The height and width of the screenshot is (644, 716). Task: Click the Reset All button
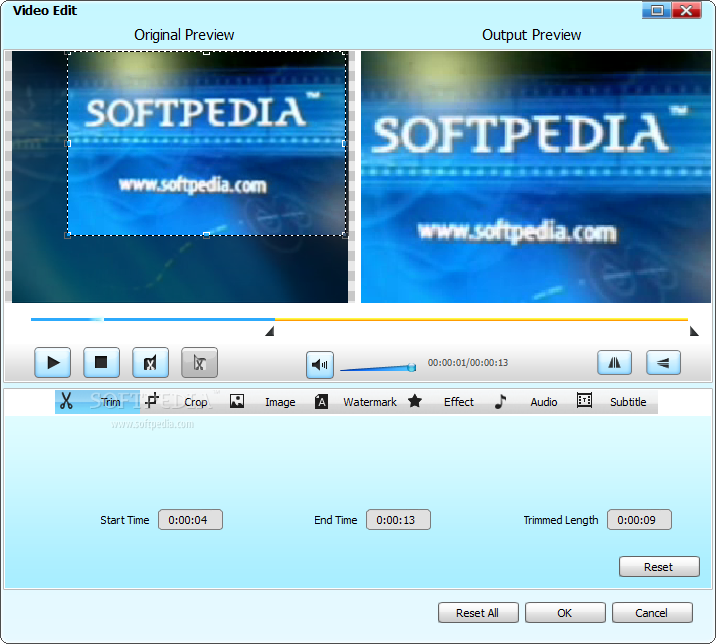(x=478, y=612)
